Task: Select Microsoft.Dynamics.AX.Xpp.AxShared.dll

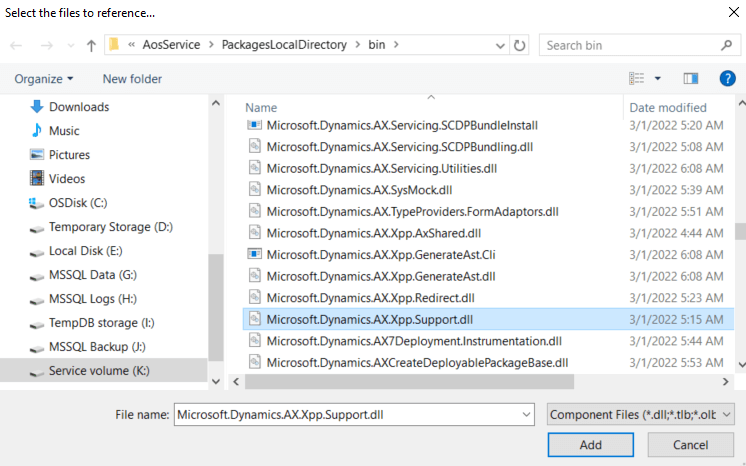Action: 373,233
